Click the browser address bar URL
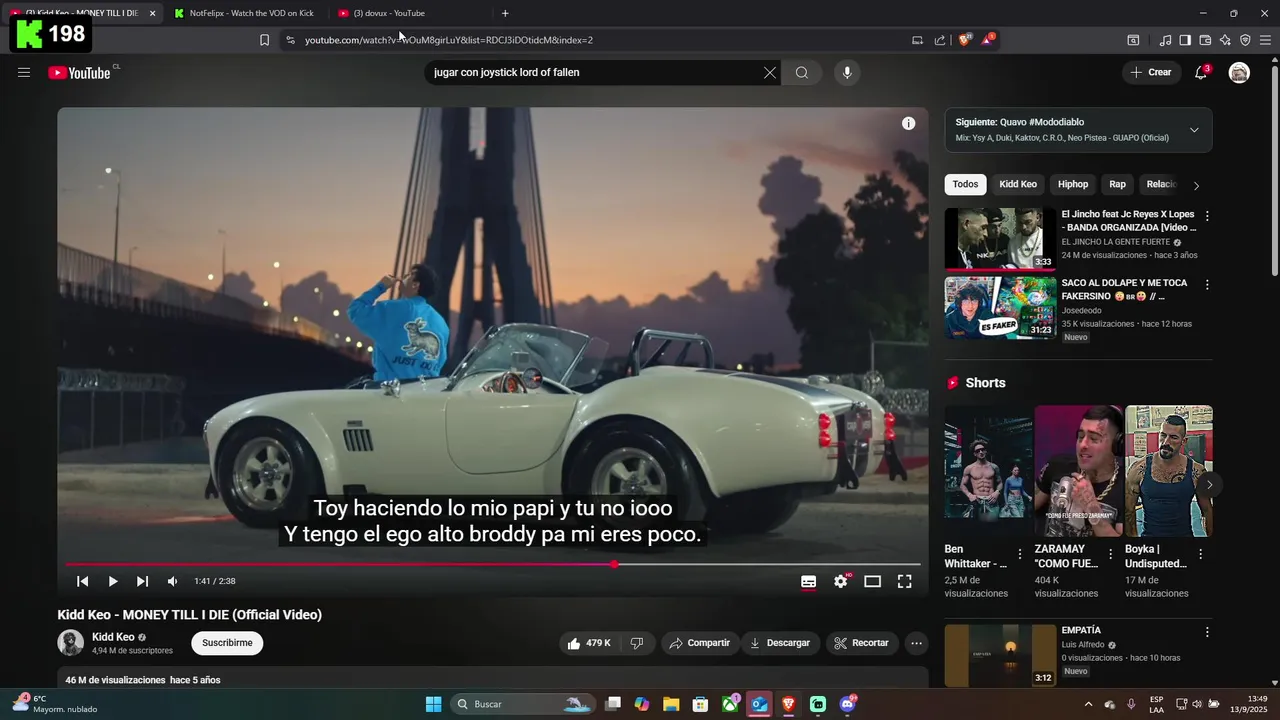 pos(449,40)
